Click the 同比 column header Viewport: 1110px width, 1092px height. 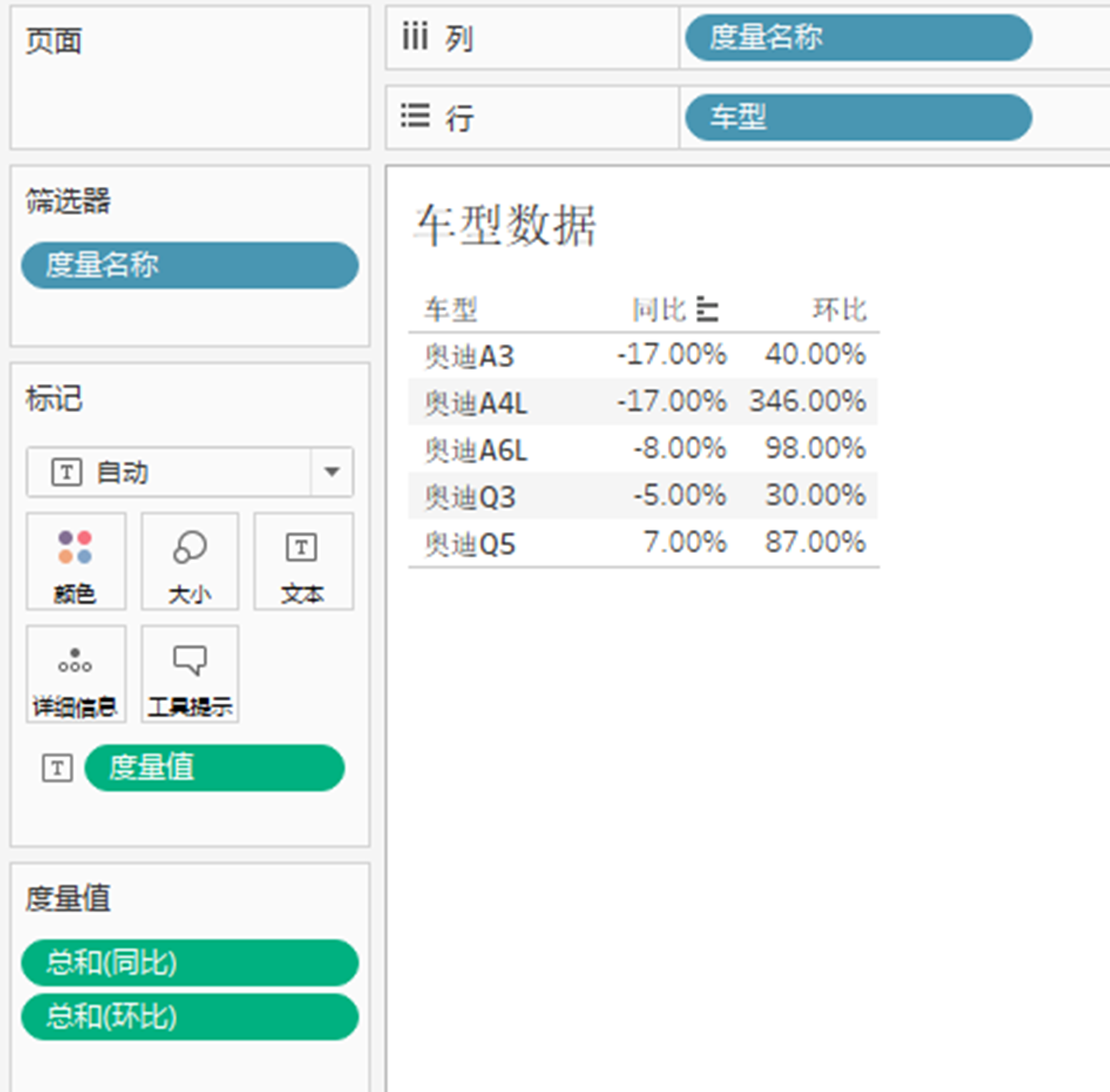(x=659, y=309)
